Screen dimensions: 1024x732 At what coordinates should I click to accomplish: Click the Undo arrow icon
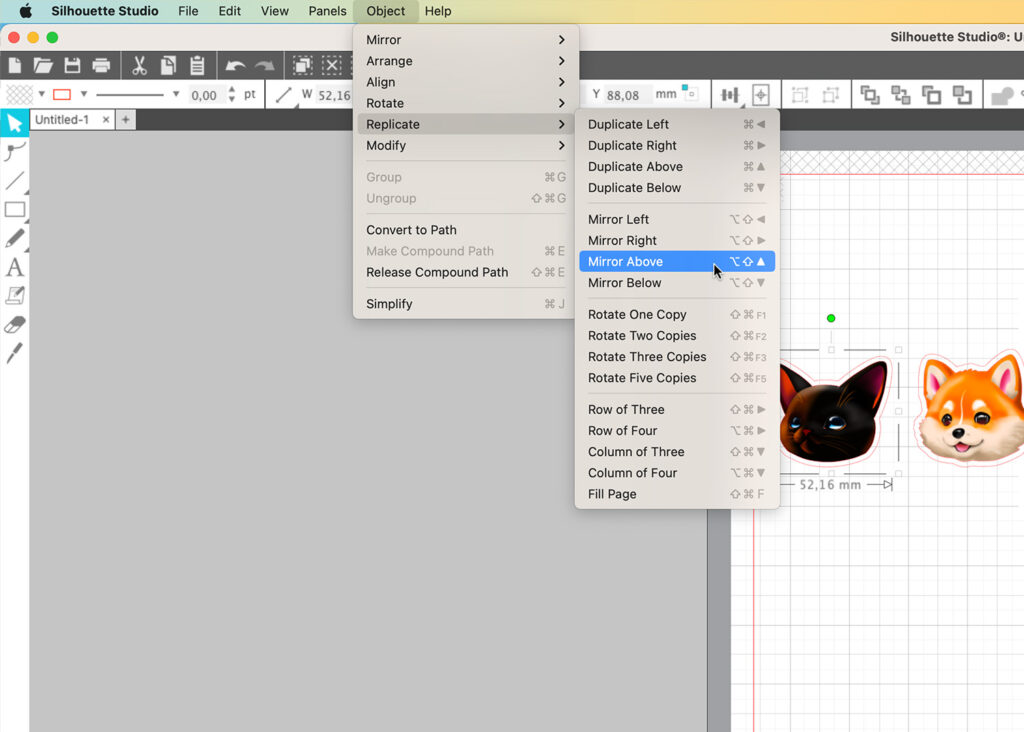coord(235,66)
